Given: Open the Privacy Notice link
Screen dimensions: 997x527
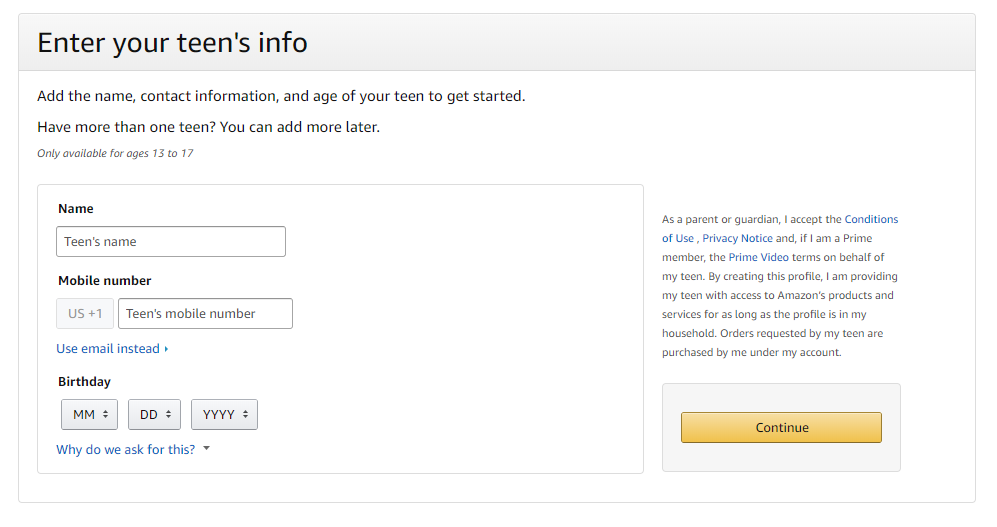Looking at the screenshot, I should point(738,239).
